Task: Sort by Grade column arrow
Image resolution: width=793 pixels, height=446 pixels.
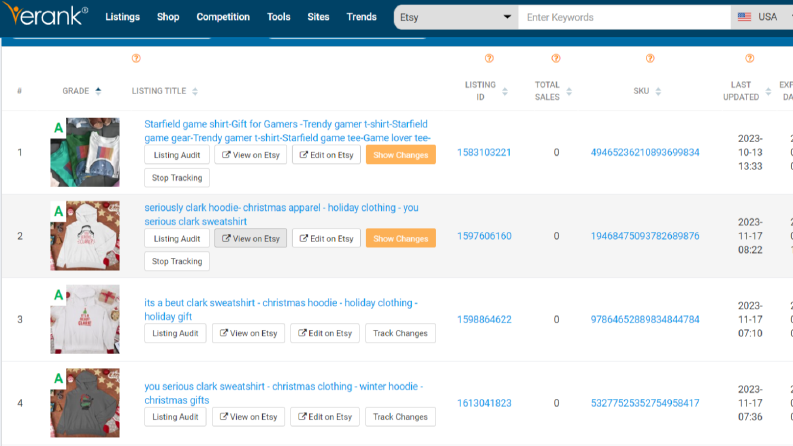Action: (x=99, y=91)
